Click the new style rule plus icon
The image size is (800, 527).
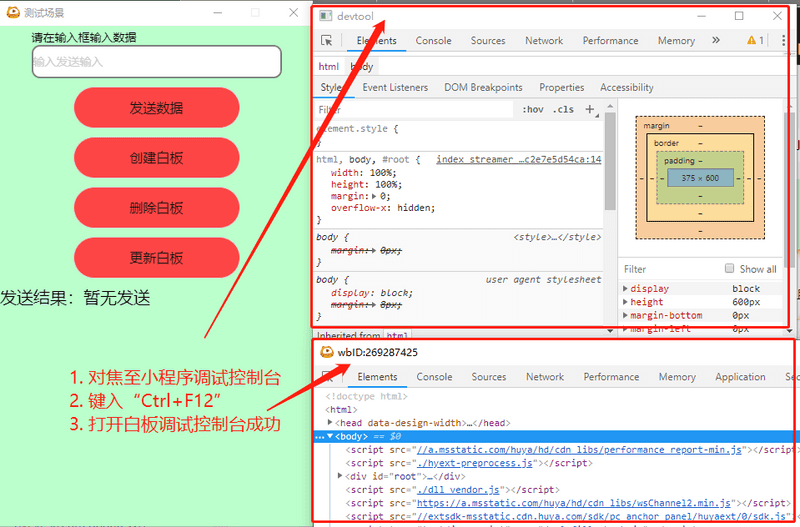590,109
